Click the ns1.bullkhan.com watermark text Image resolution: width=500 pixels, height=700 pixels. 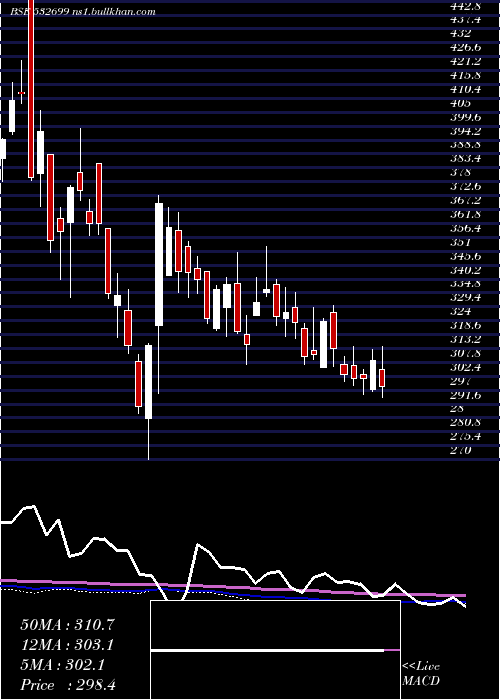click(x=113, y=12)
